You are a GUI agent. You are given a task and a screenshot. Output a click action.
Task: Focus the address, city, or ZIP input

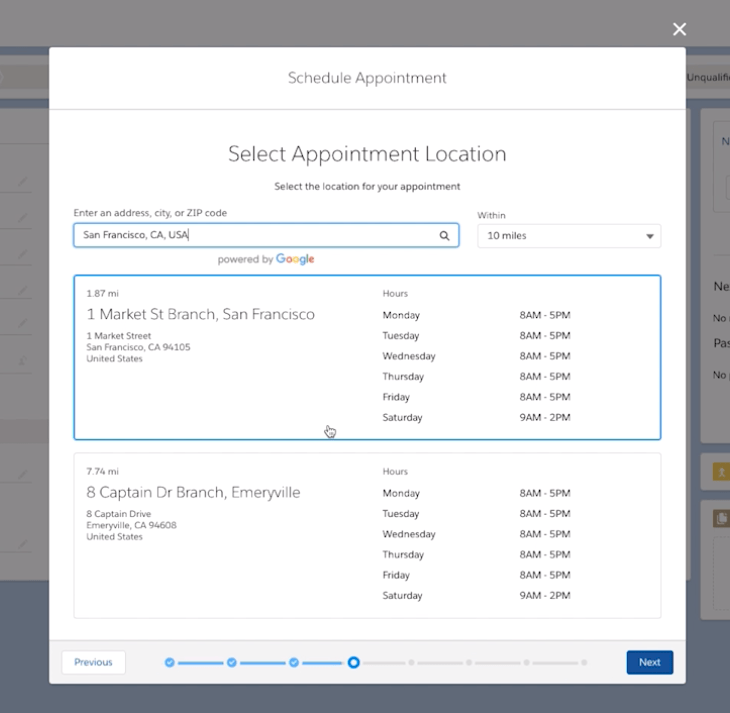(255, 235)
